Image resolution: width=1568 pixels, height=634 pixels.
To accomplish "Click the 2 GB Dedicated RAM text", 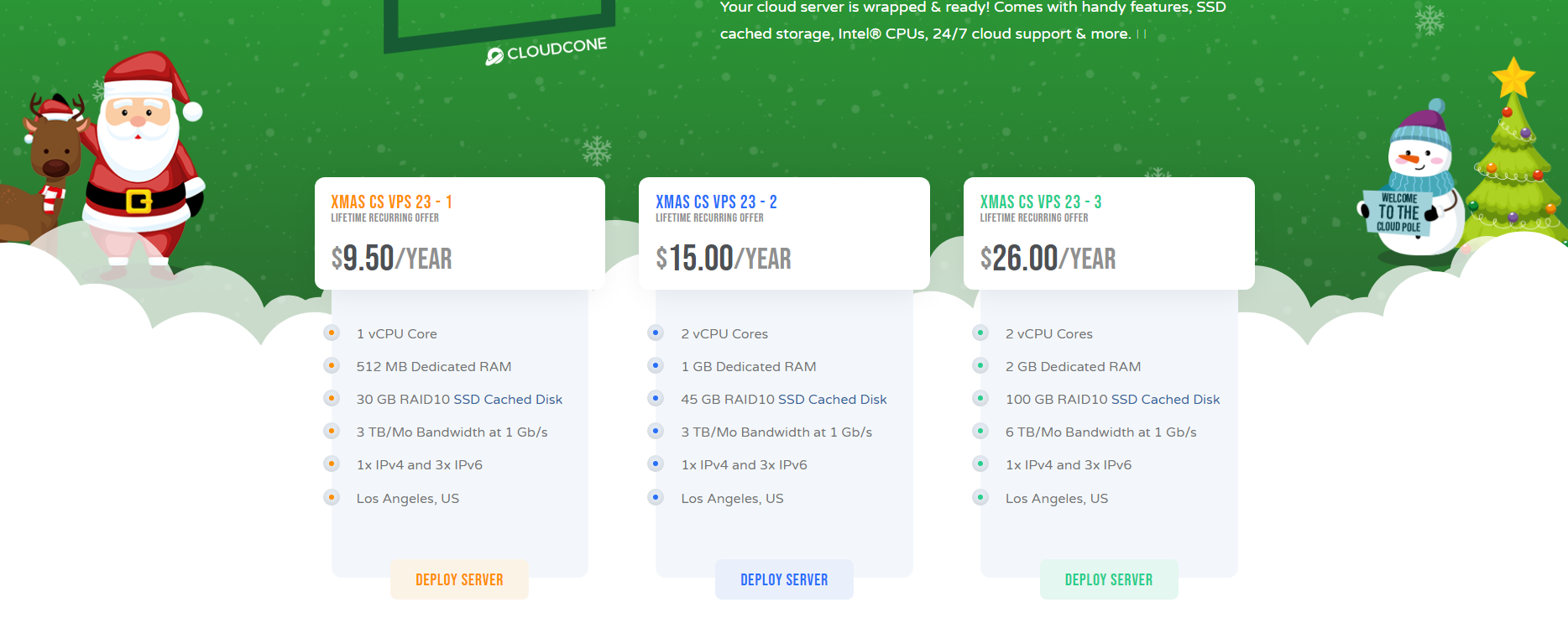I will coord(1073,367).
